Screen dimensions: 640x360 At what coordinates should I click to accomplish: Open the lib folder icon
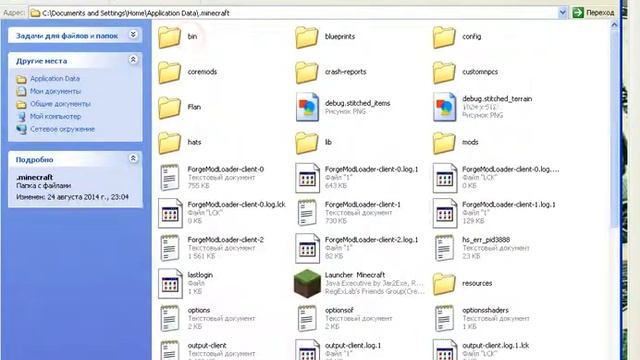tap(307, 142)
